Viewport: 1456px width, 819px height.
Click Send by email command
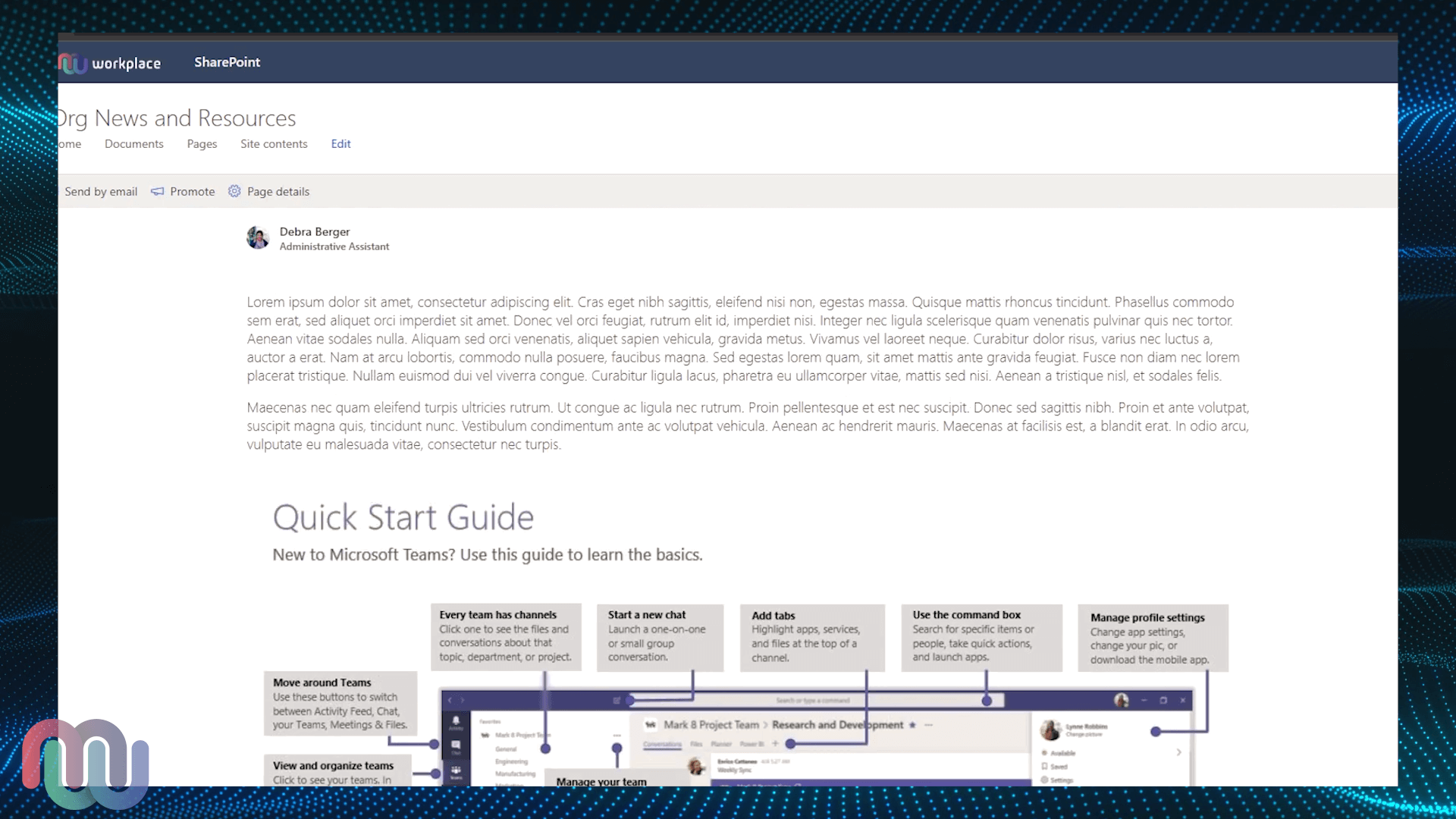point(101,192)
